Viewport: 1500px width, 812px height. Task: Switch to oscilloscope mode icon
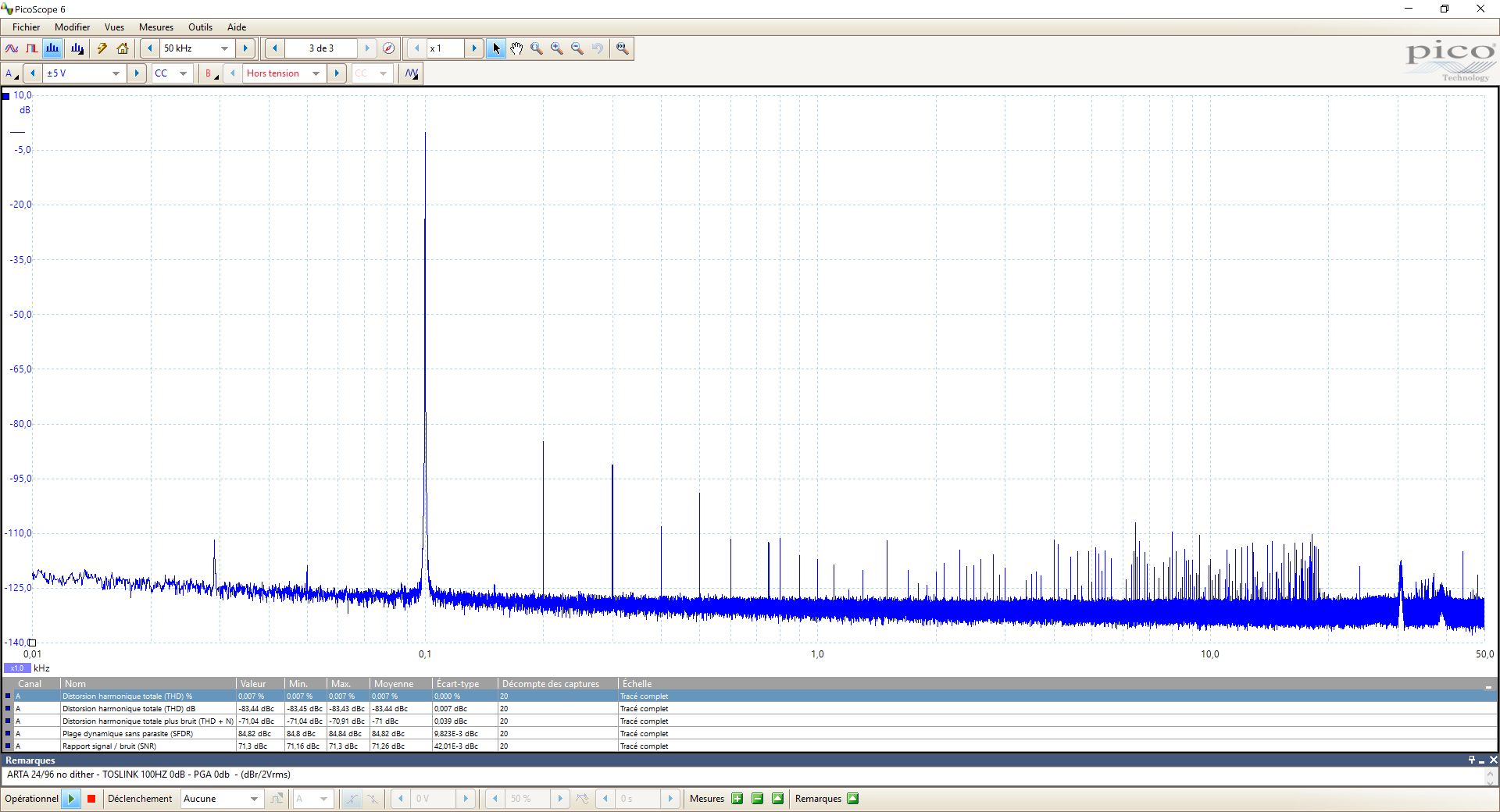click(x=12, y=48)
